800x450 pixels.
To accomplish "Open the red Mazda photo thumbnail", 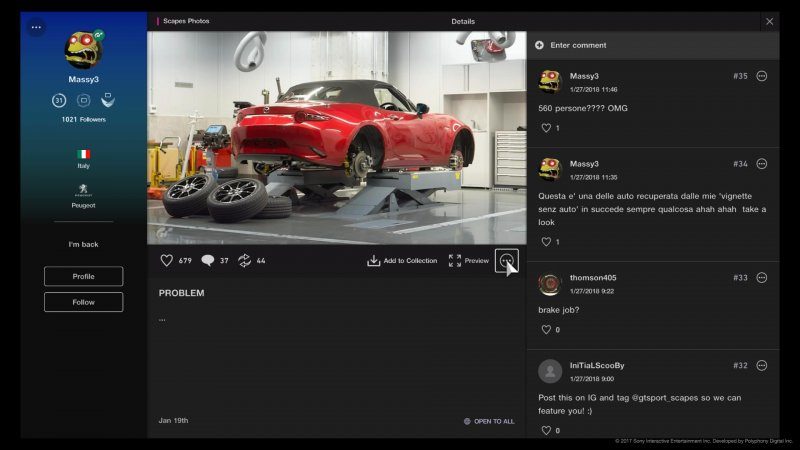I will pos(336,138).
